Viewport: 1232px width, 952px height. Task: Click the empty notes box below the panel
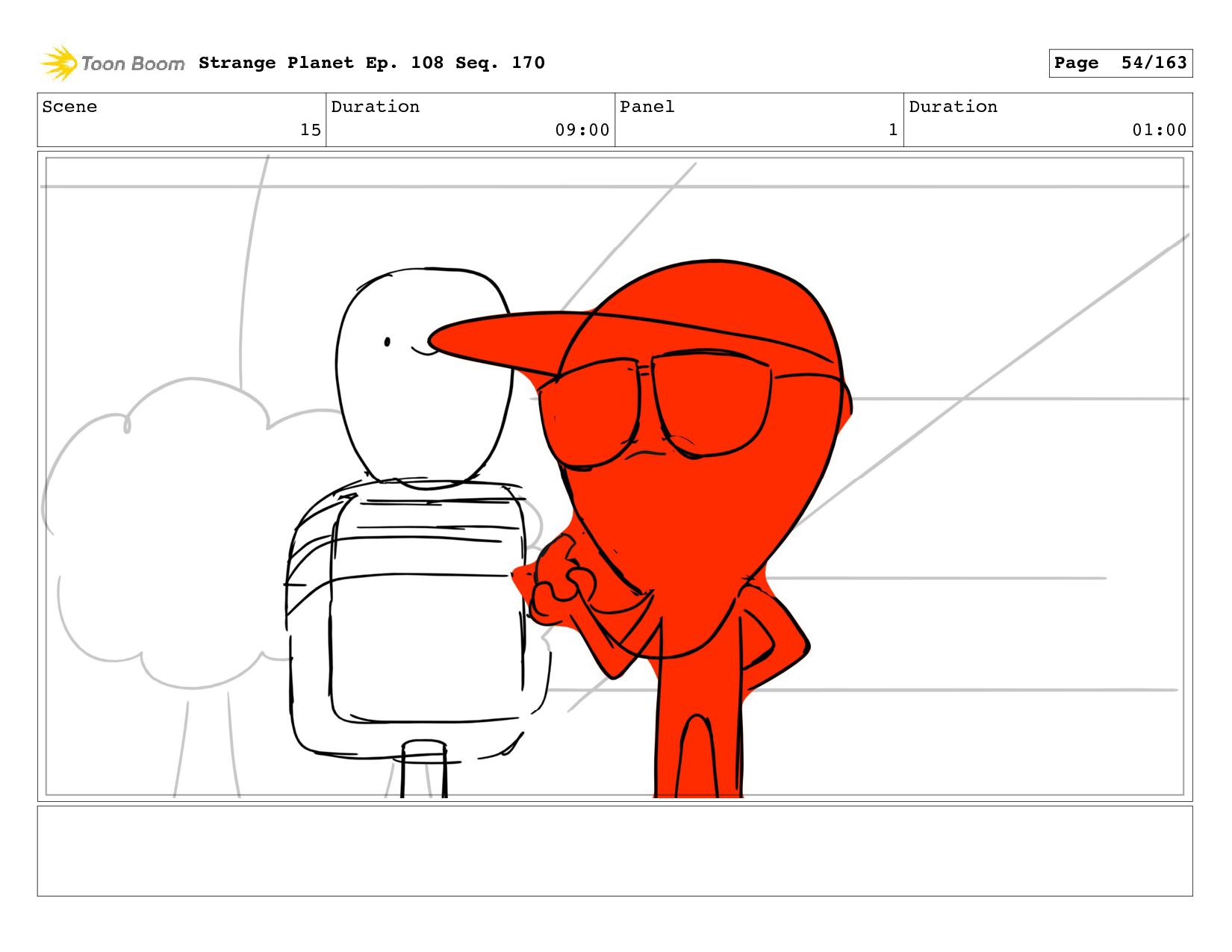615,851
